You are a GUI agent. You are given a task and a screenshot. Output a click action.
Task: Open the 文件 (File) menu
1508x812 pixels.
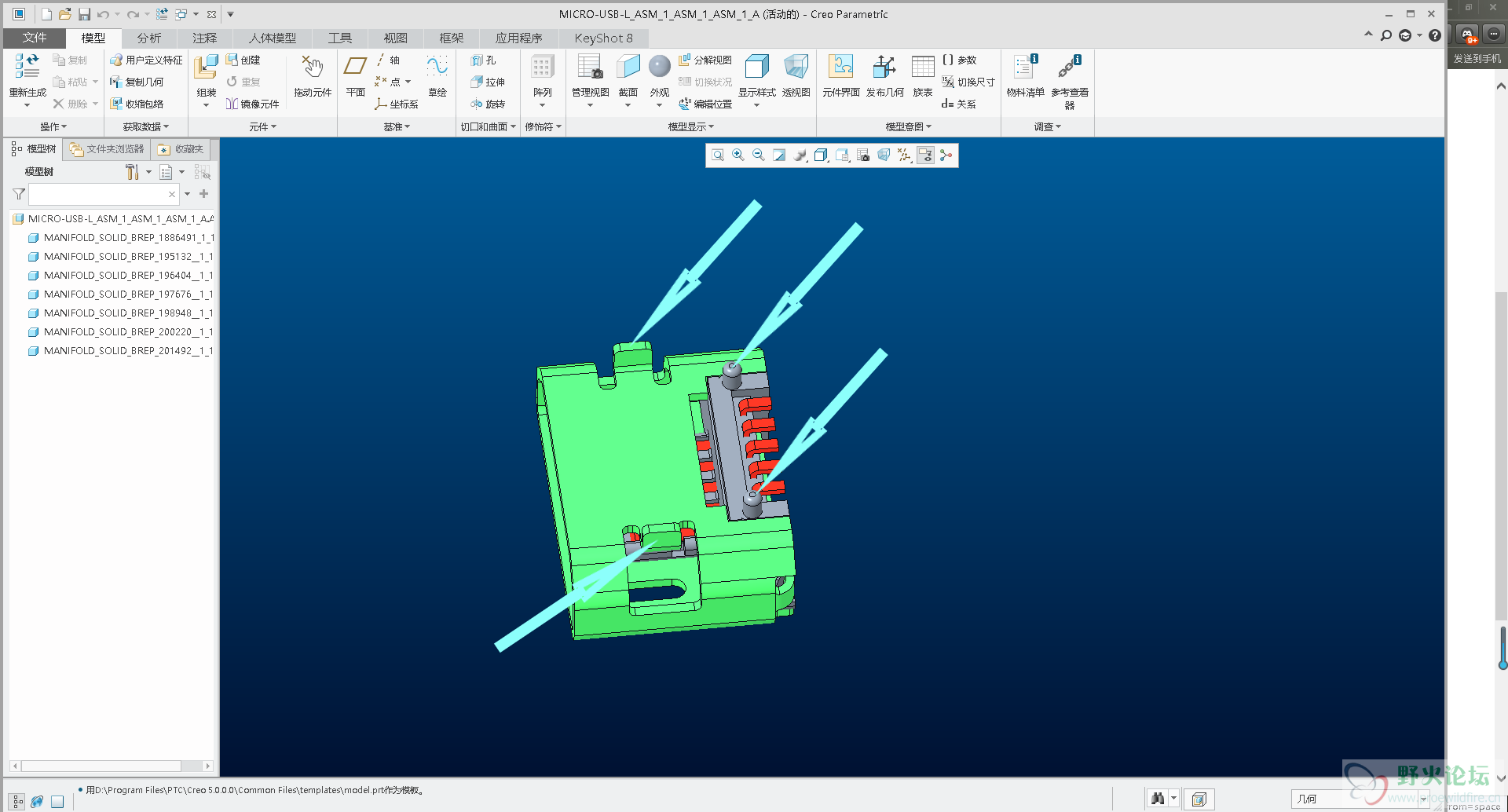tap(35, 38)
